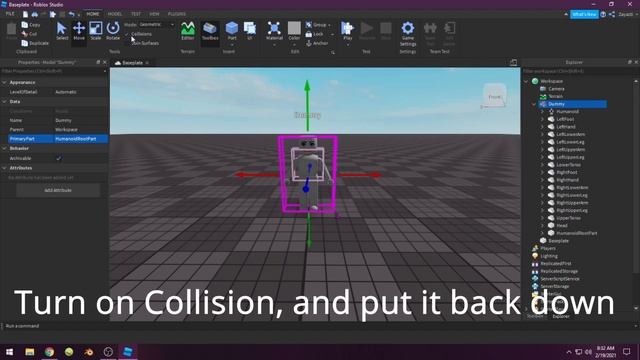This screenshot has height=360, width=640.
Task: Activate the Move tool
Action: [x=79, y=31]
